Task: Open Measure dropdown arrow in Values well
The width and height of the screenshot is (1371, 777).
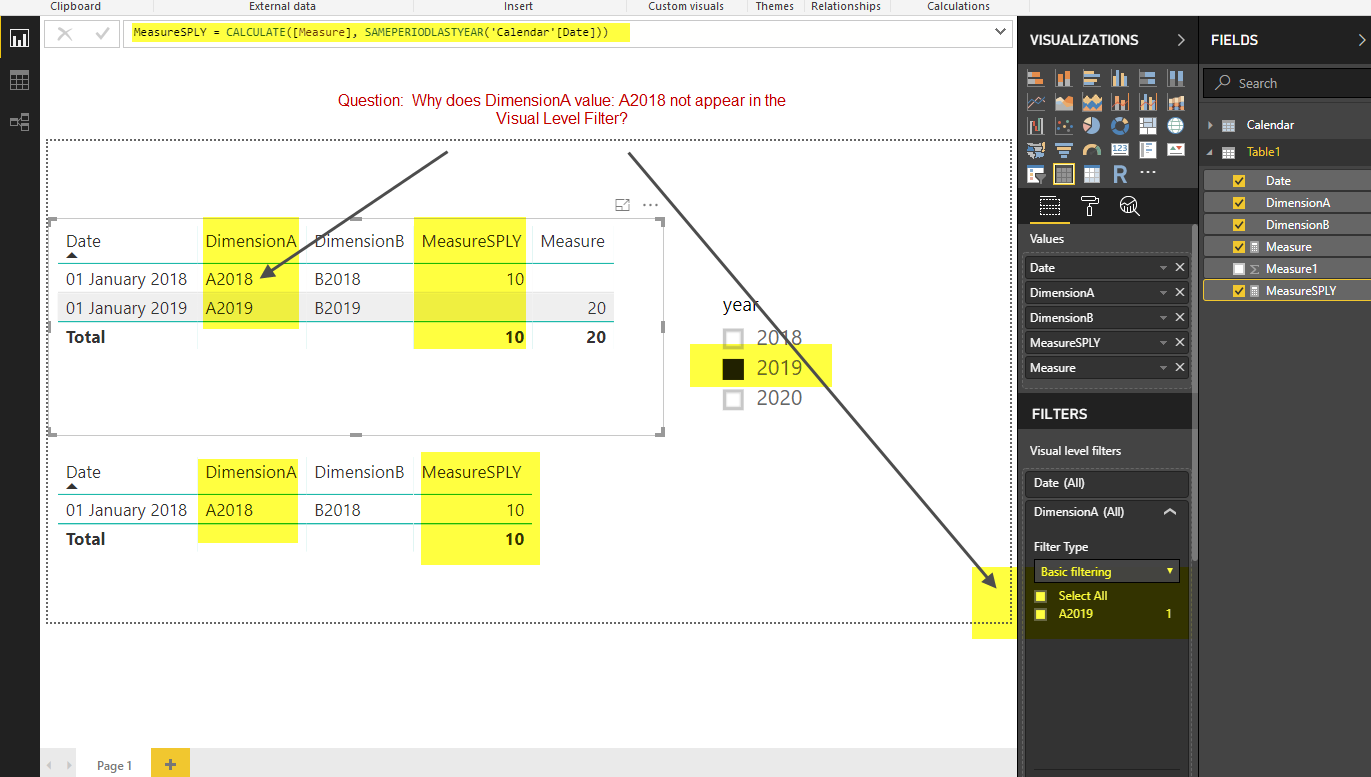Action: (1163, 368)
